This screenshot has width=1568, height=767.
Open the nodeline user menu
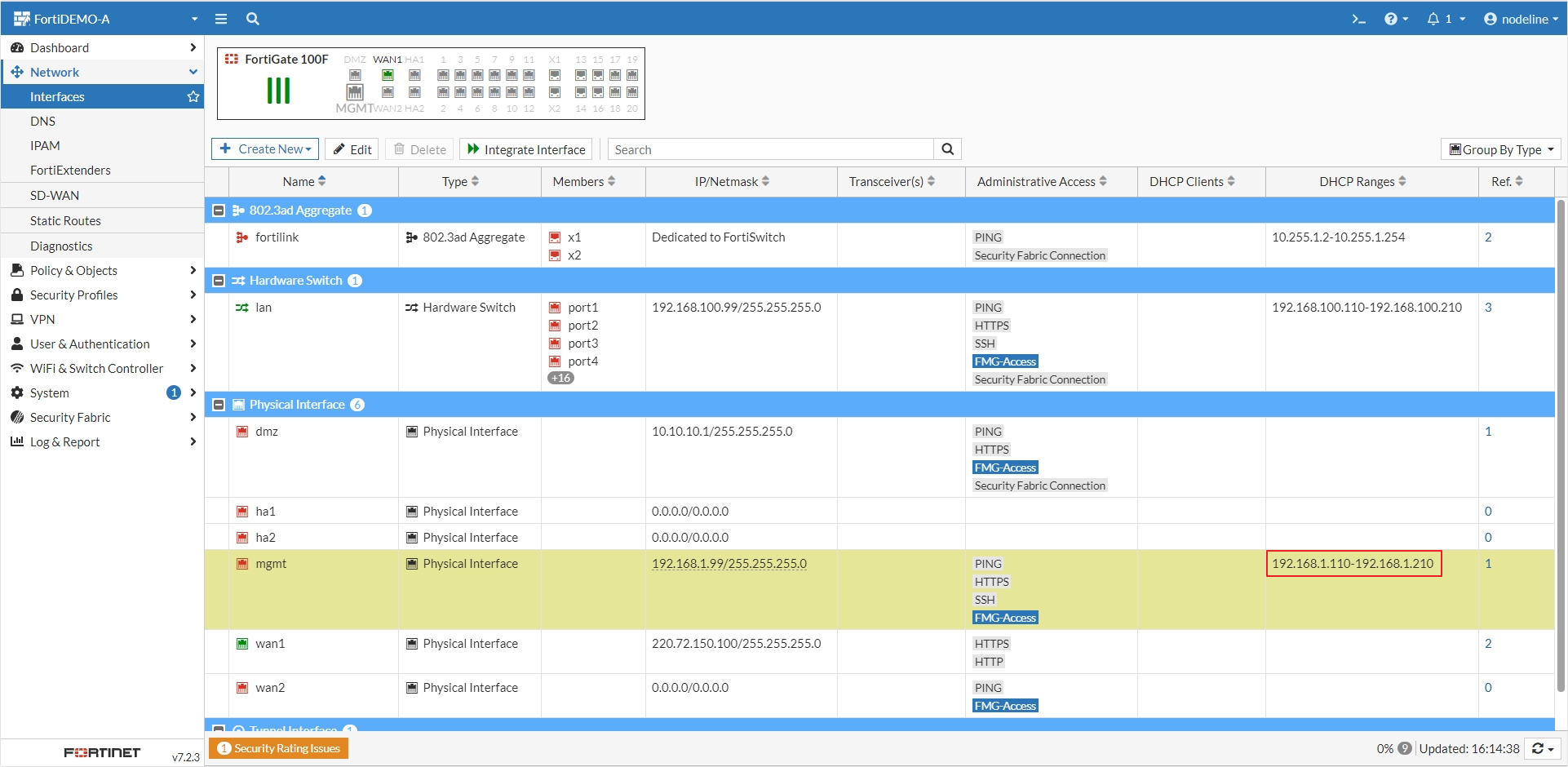1521,19
